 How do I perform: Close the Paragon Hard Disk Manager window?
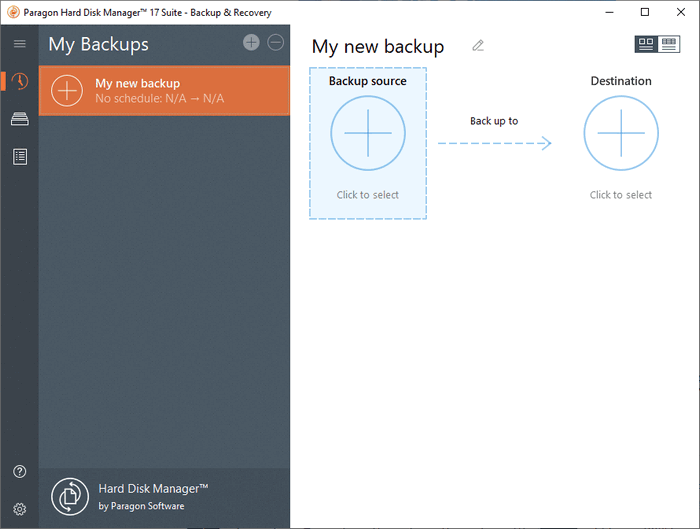click(x=681, y=12)
